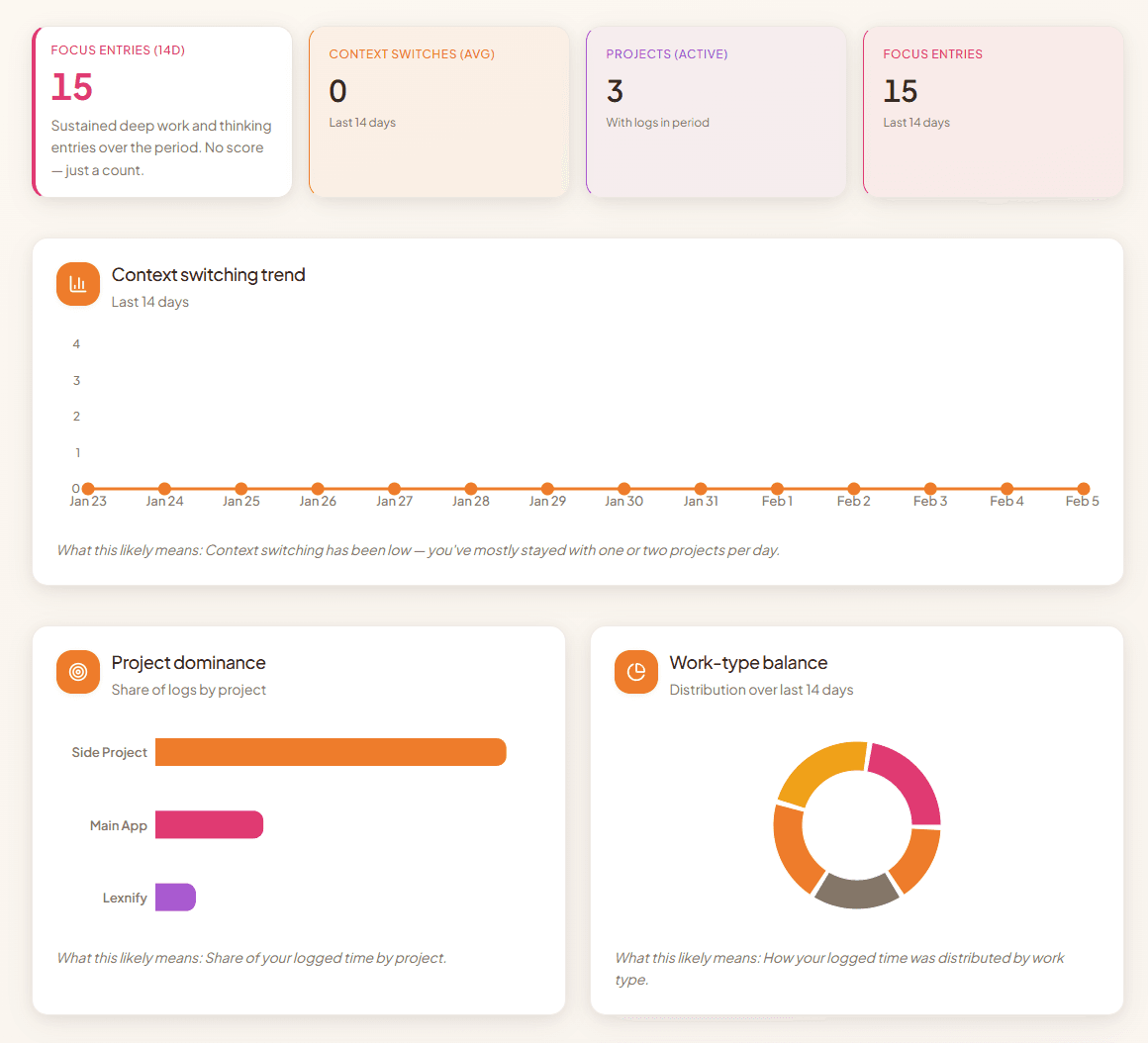Click the target icon beside Project dominance
Image resolution: width=1148 pixels, height=1043 pixels.
(x=77, y=671)
